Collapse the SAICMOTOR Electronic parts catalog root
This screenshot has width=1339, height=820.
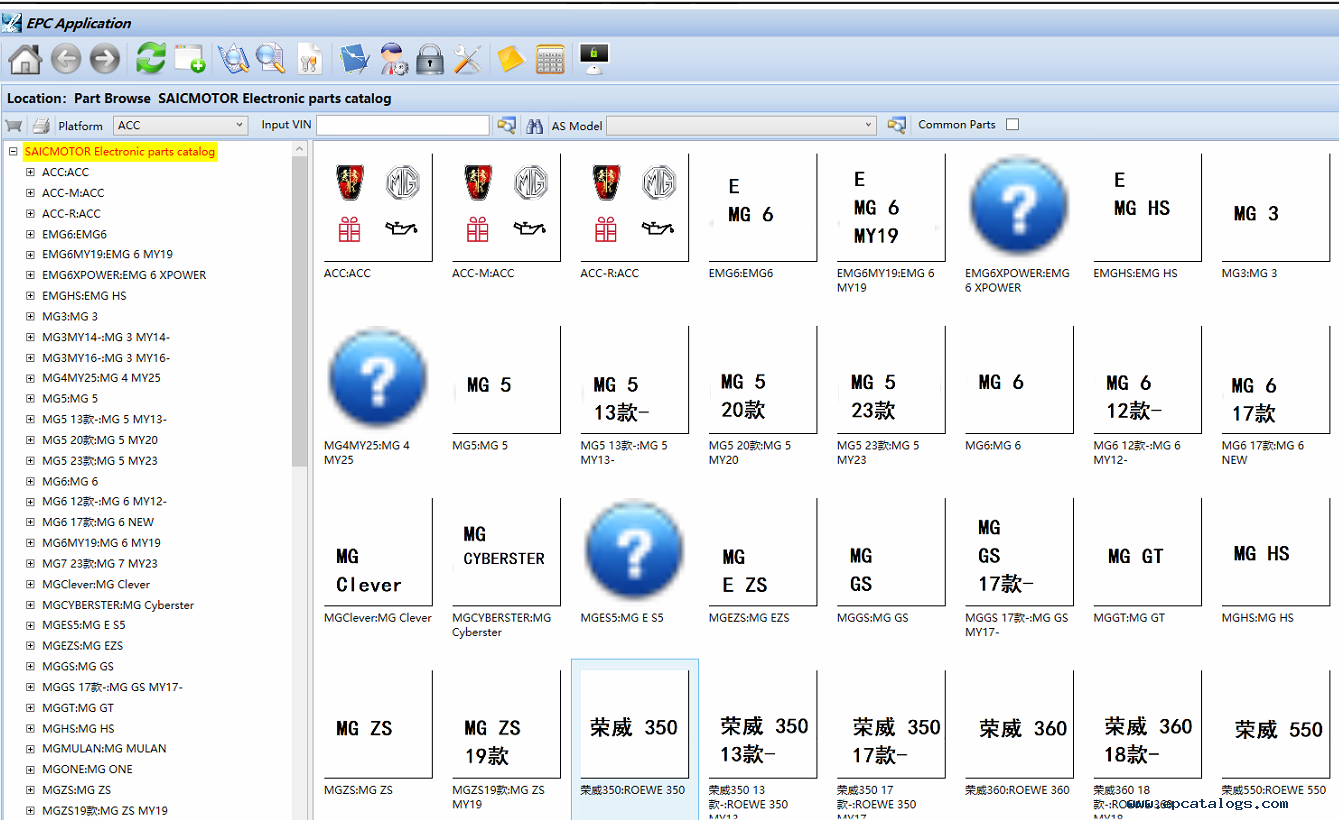click(13, 152)
